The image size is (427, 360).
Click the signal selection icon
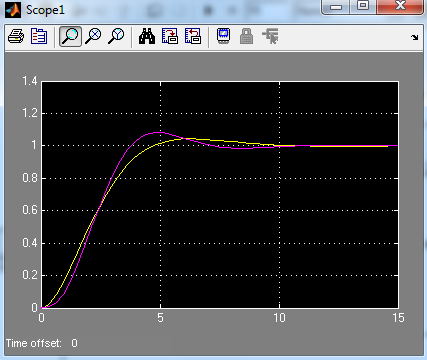tap(270, 36)
